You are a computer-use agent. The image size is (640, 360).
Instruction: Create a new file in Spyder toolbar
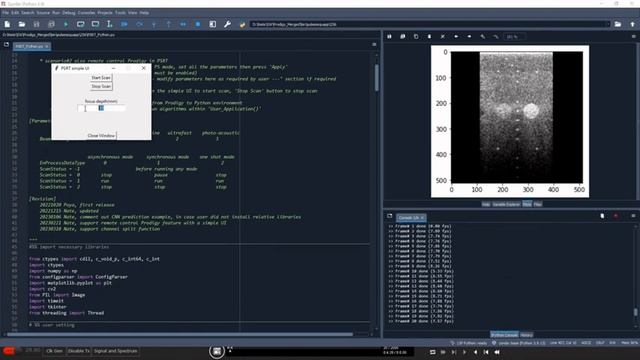click(x=7, y=24)
